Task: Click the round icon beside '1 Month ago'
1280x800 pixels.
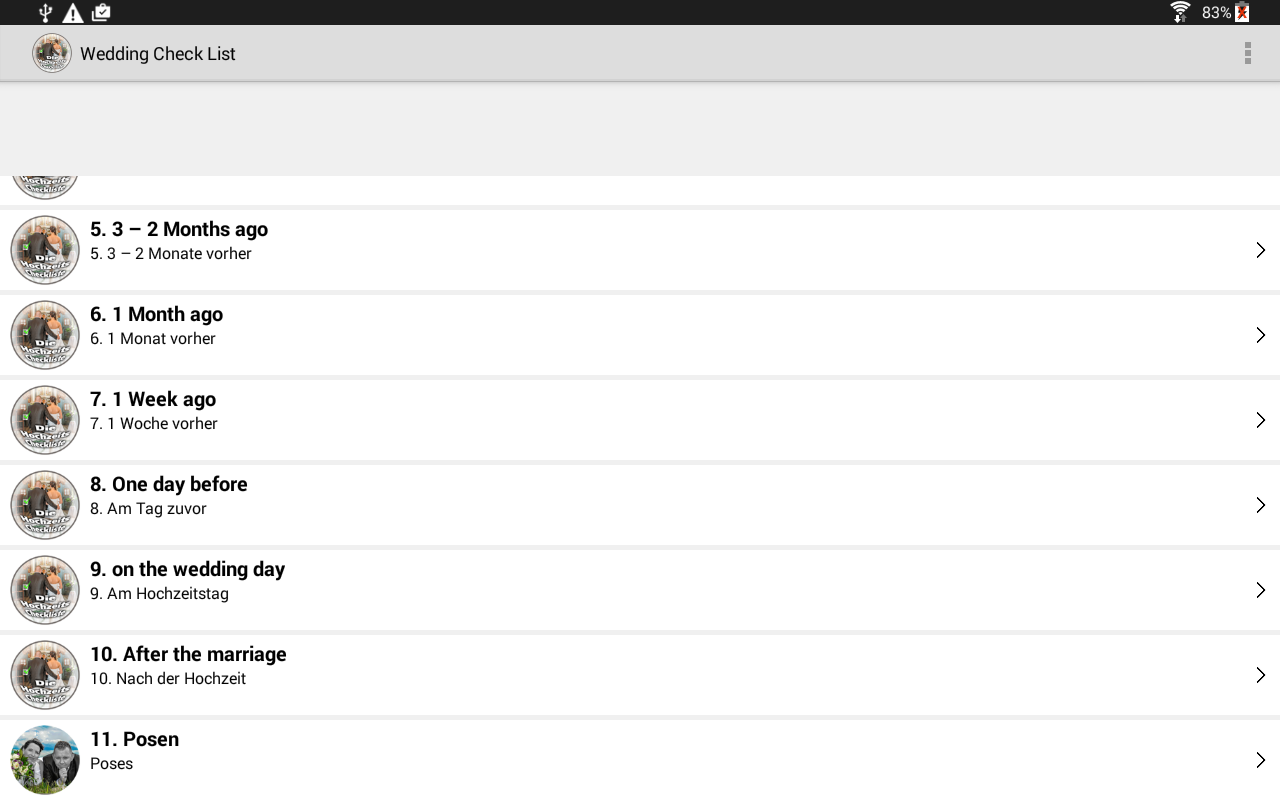Action: [45, 335]
